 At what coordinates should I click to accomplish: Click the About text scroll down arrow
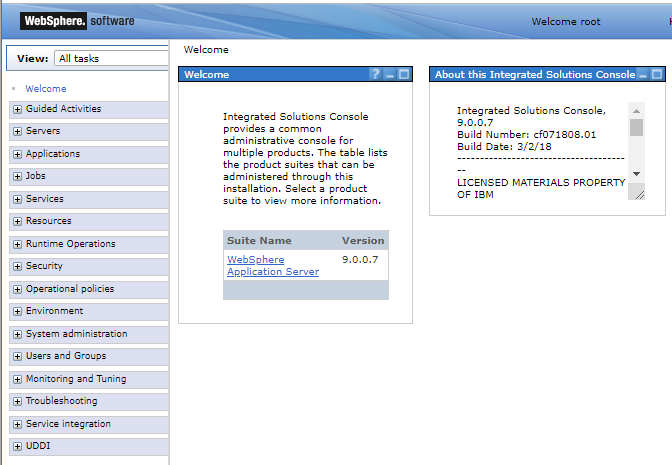(x=636, y=174)
